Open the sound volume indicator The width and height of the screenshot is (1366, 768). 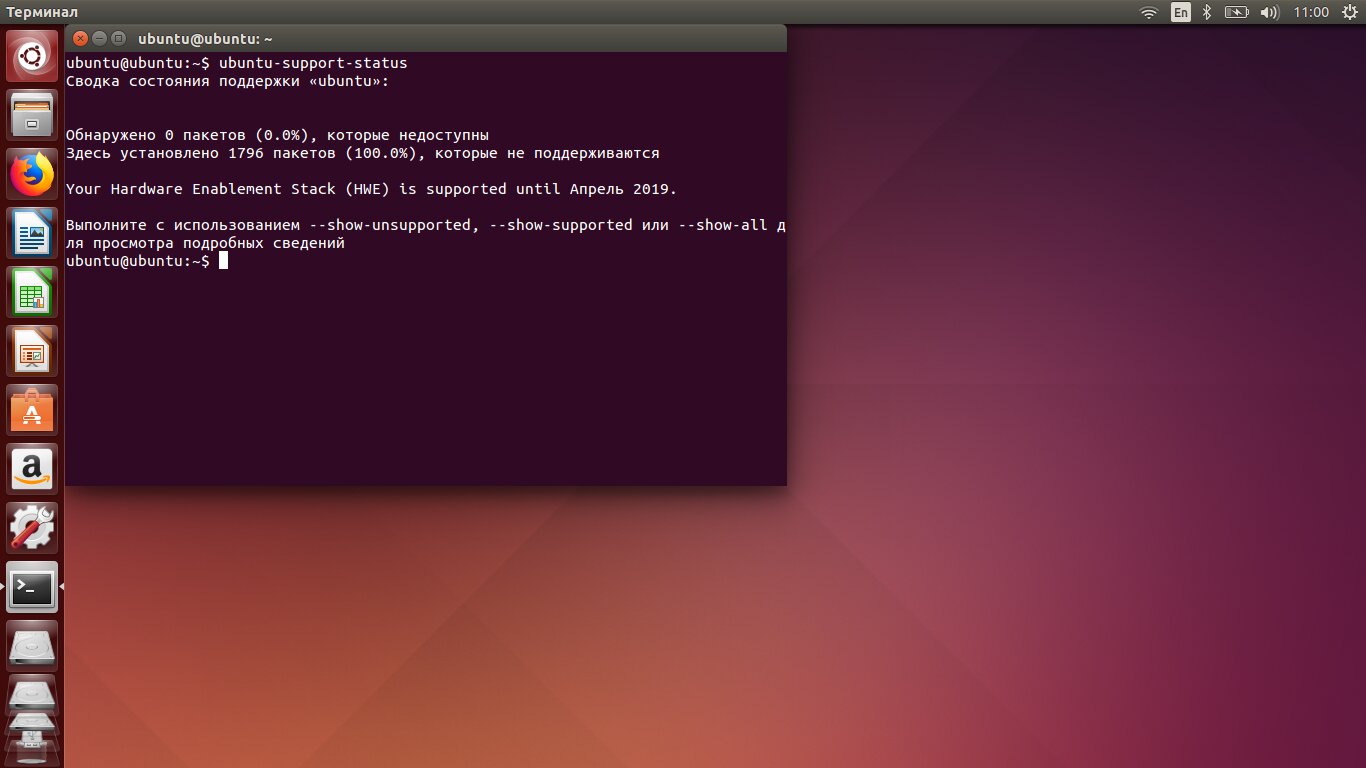point(1270,12)
